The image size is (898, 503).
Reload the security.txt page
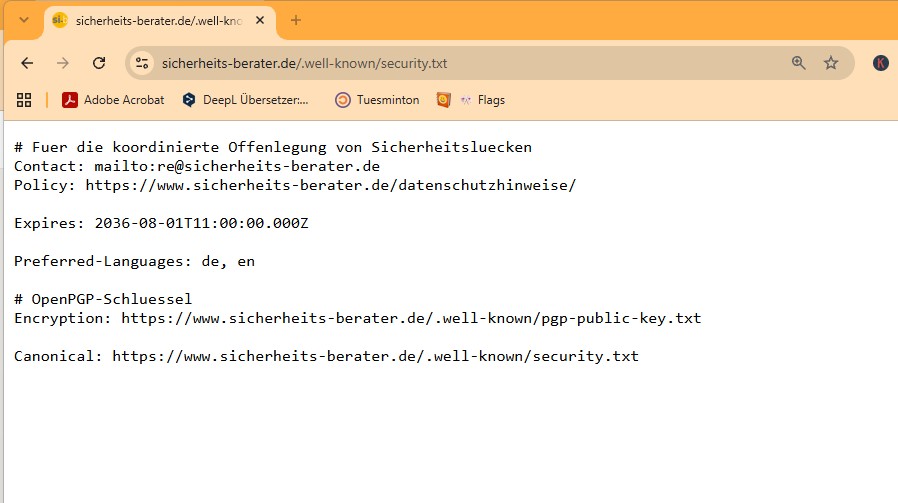pyautogui.click(x=99, y=63)
